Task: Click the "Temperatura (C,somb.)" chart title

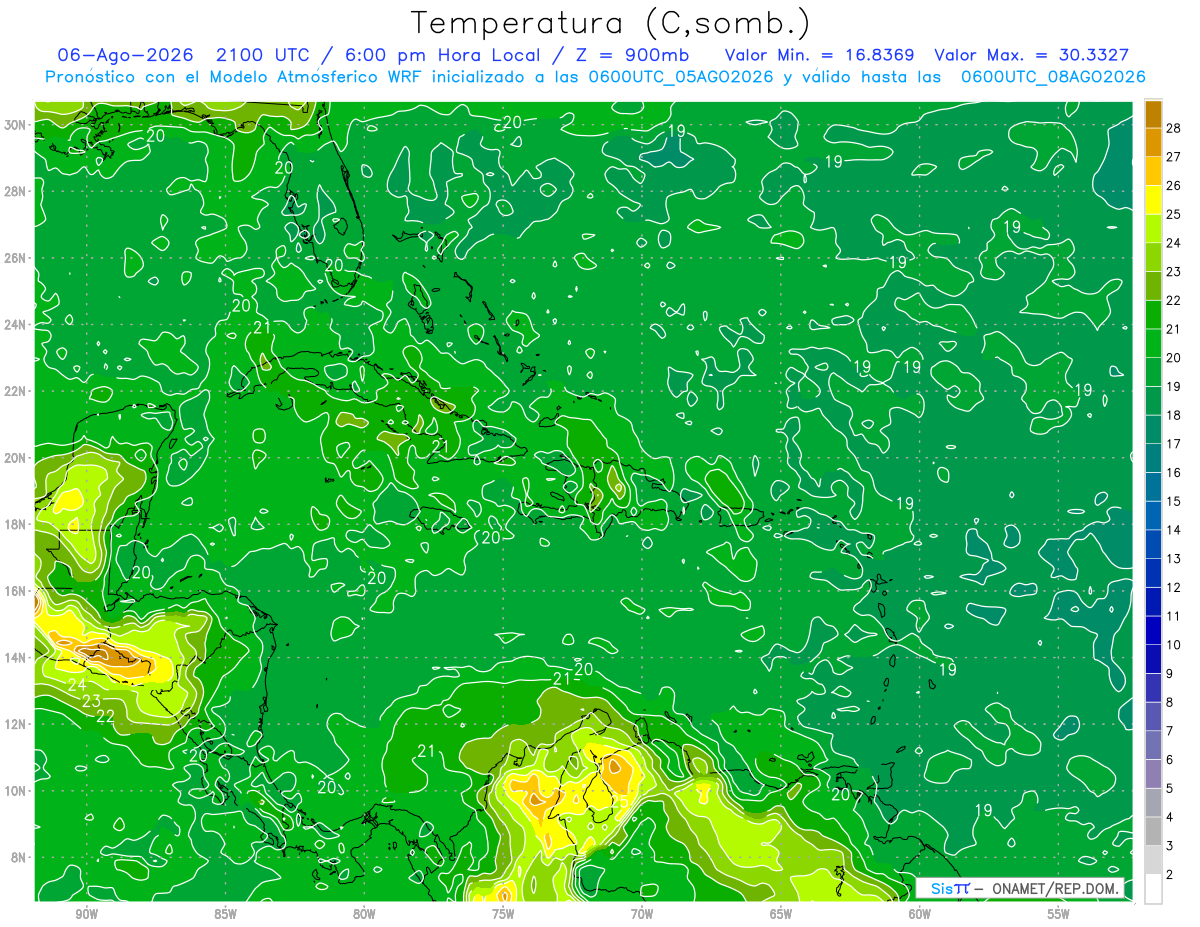Action: (x=610, y=23)
